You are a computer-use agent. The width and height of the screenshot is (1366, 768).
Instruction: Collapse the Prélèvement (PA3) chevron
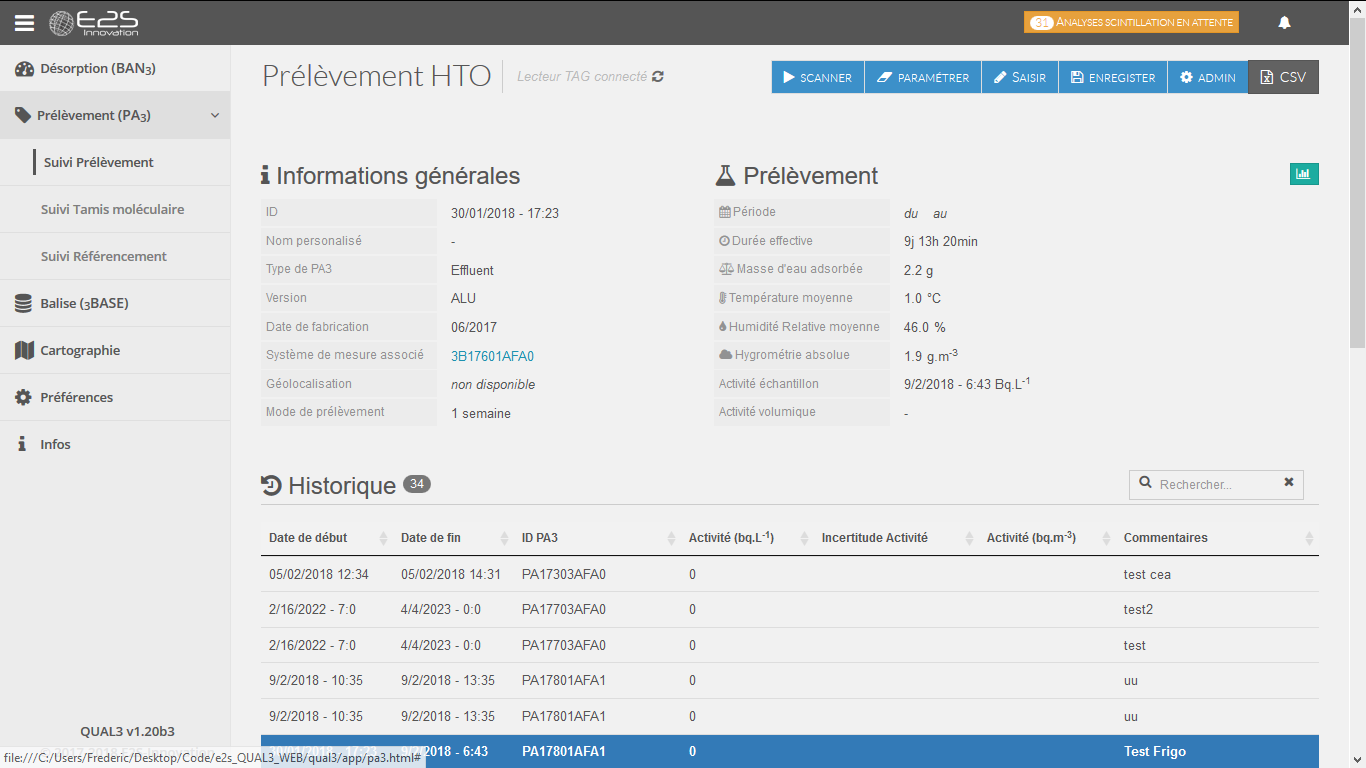(x=215, y=116)
